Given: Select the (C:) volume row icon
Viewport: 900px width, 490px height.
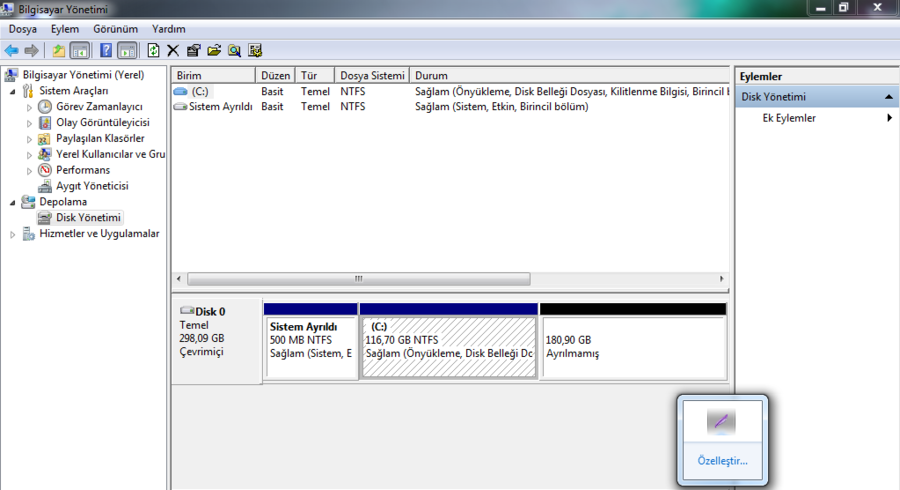Looking at the screenshot, I should (181, 91).
